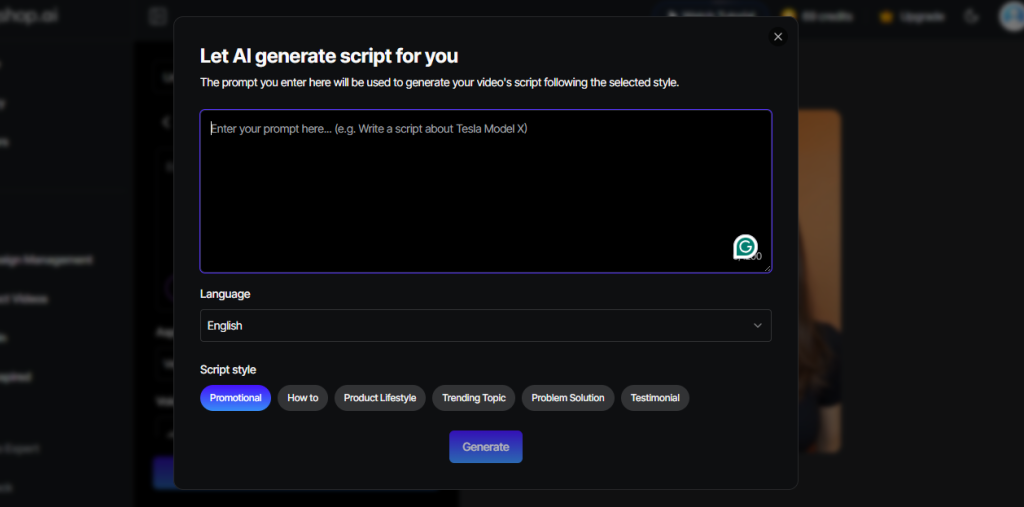Close the AI script generator dialog
Image resolution: width=1024 pixels, height=507 pixels.
pyautogui.click(x=777, y=37)
